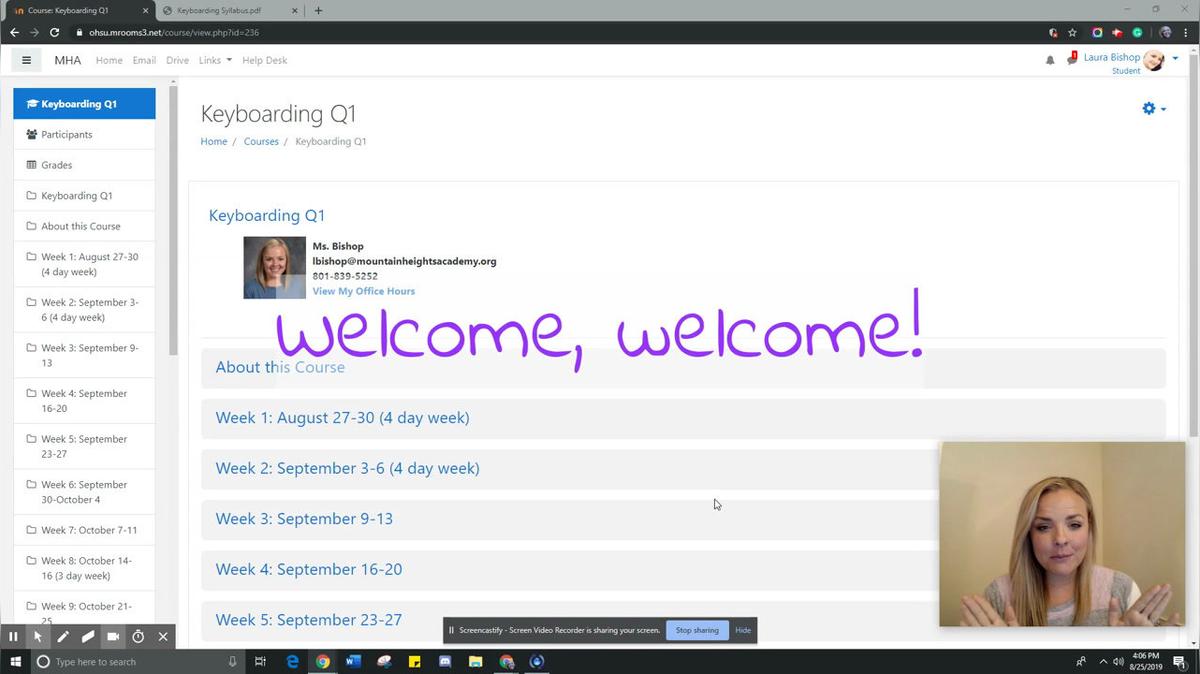Click the Laura Bishop profile picture
The image size is (1200, 674).
tap(1154, 61)
